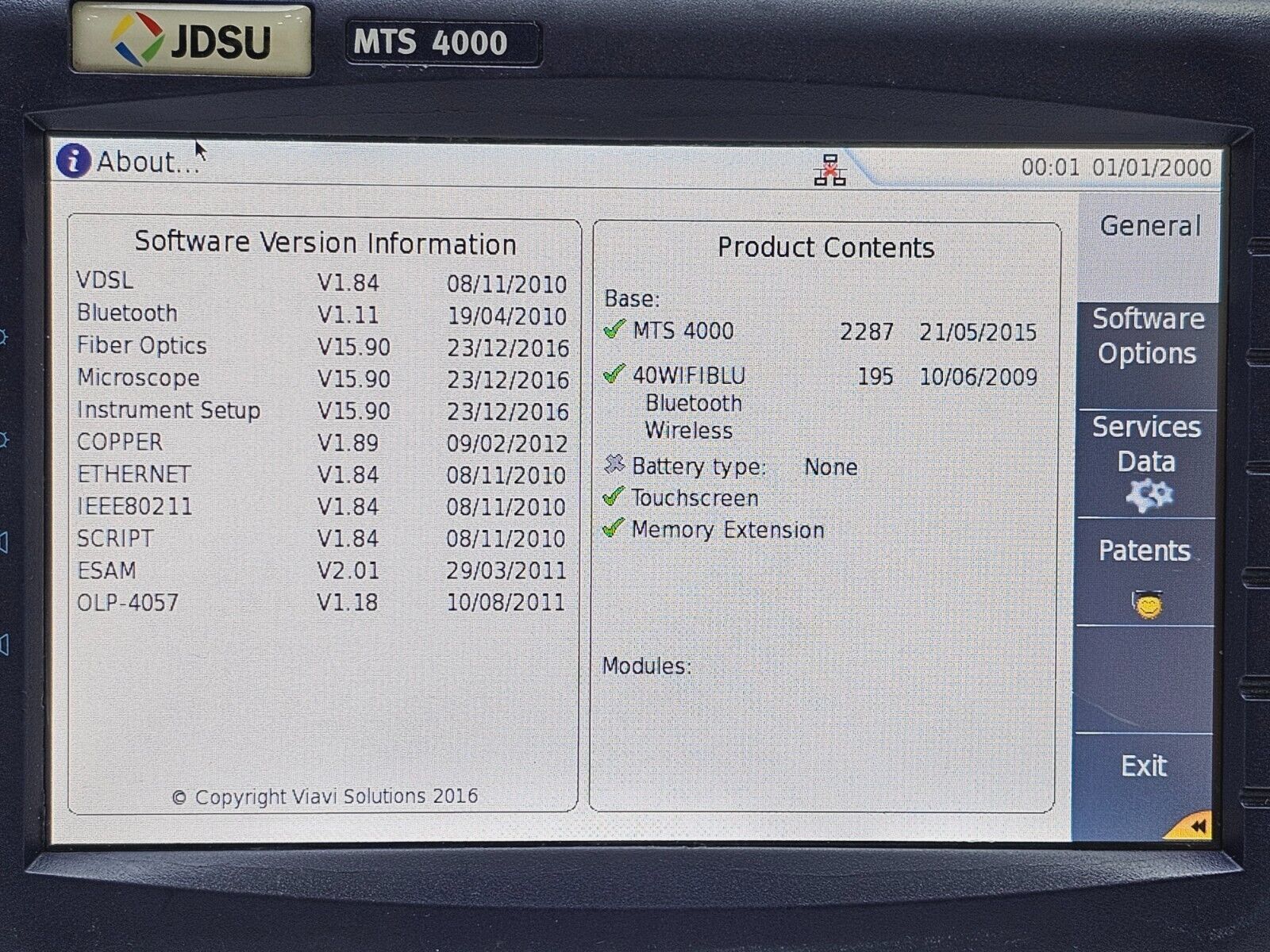The image size is (1270, 952).
Task: Select the VDSL software row
Action: pyautogui.click(x=322, y=282)
